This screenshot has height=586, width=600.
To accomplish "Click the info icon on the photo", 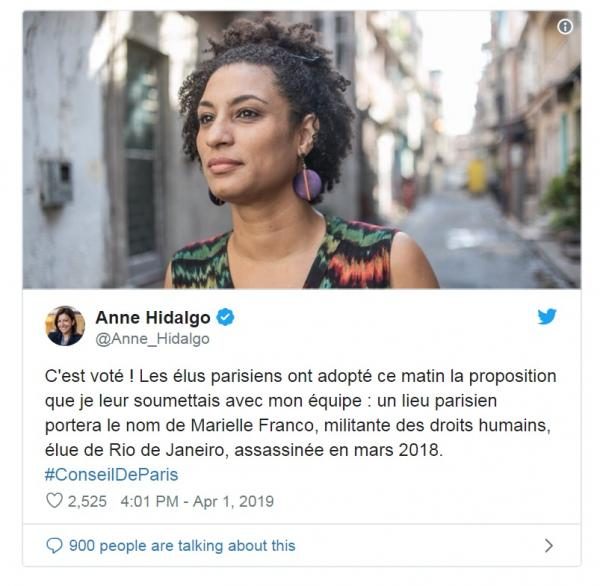I will pos(564,27).
